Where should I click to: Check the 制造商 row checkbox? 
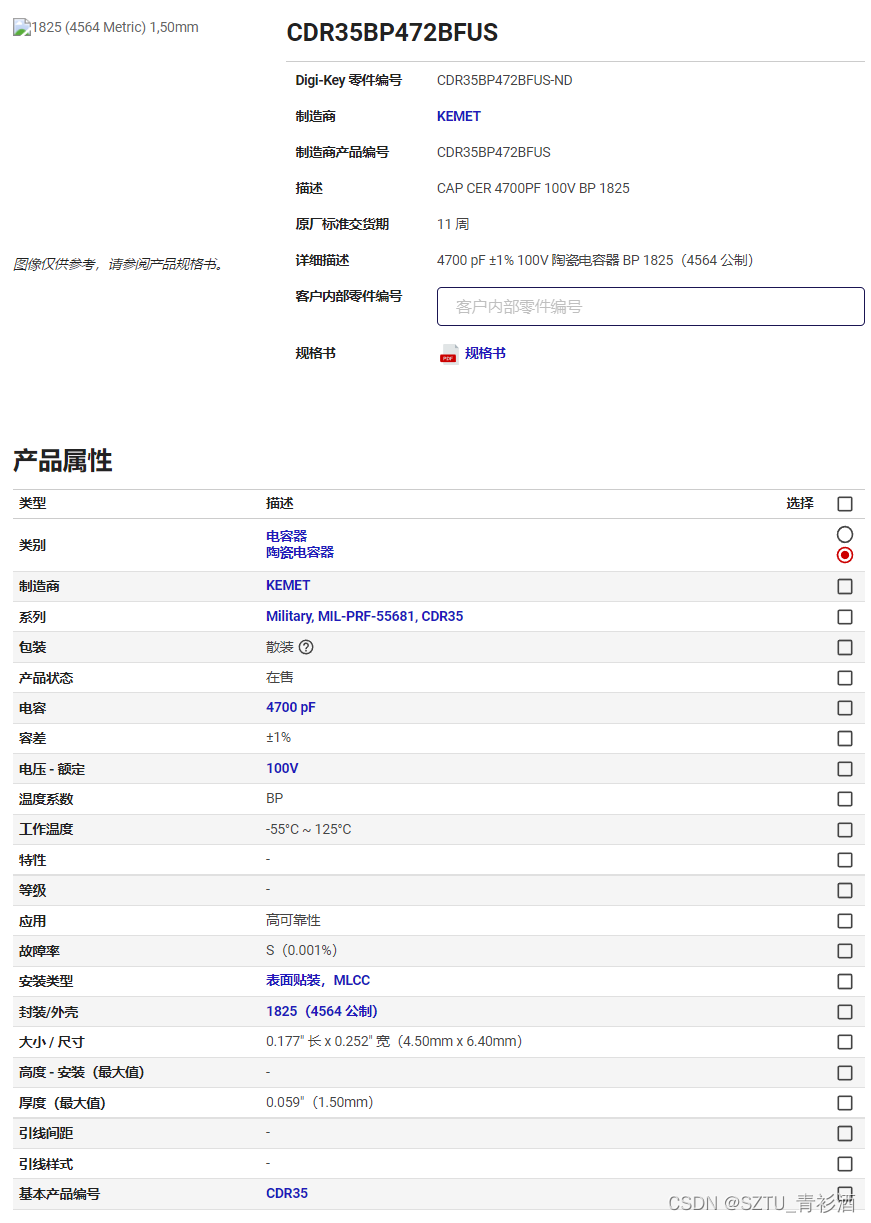tap(845, 586)
